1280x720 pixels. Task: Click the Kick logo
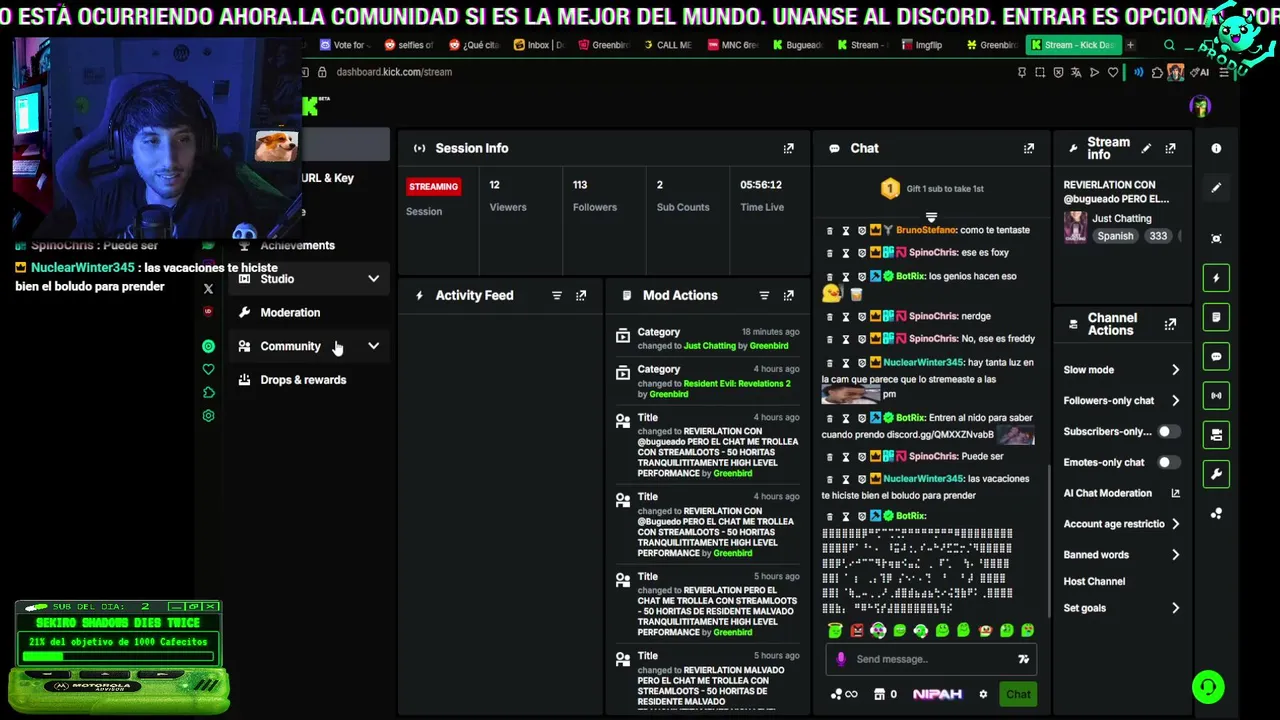coord(312,106)
